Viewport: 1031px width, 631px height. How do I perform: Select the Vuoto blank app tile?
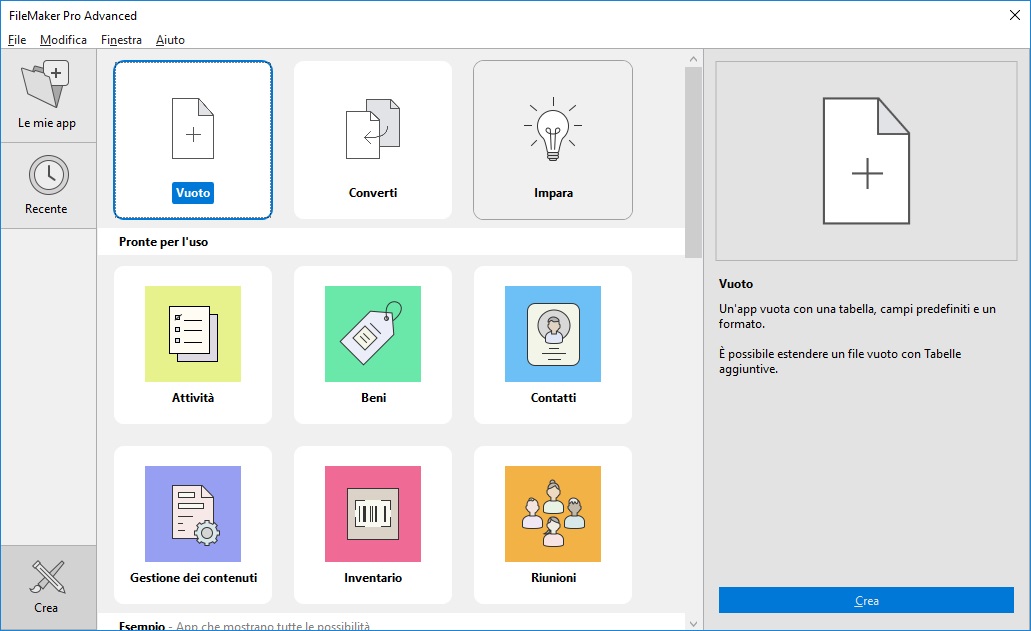pos(193,140)
